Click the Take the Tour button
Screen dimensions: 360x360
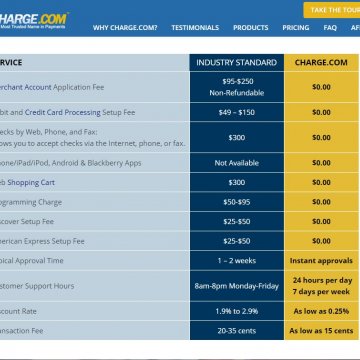point(332,10)
